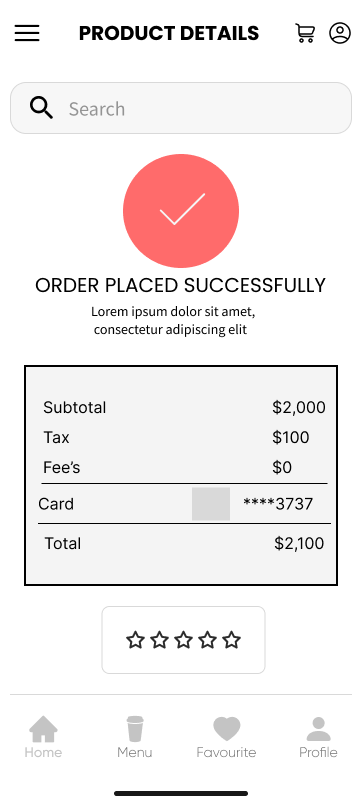Image resolution: width=362 pixels, height=806 pixels.
Task: Switch to the Menu tab
Action: 135,737
